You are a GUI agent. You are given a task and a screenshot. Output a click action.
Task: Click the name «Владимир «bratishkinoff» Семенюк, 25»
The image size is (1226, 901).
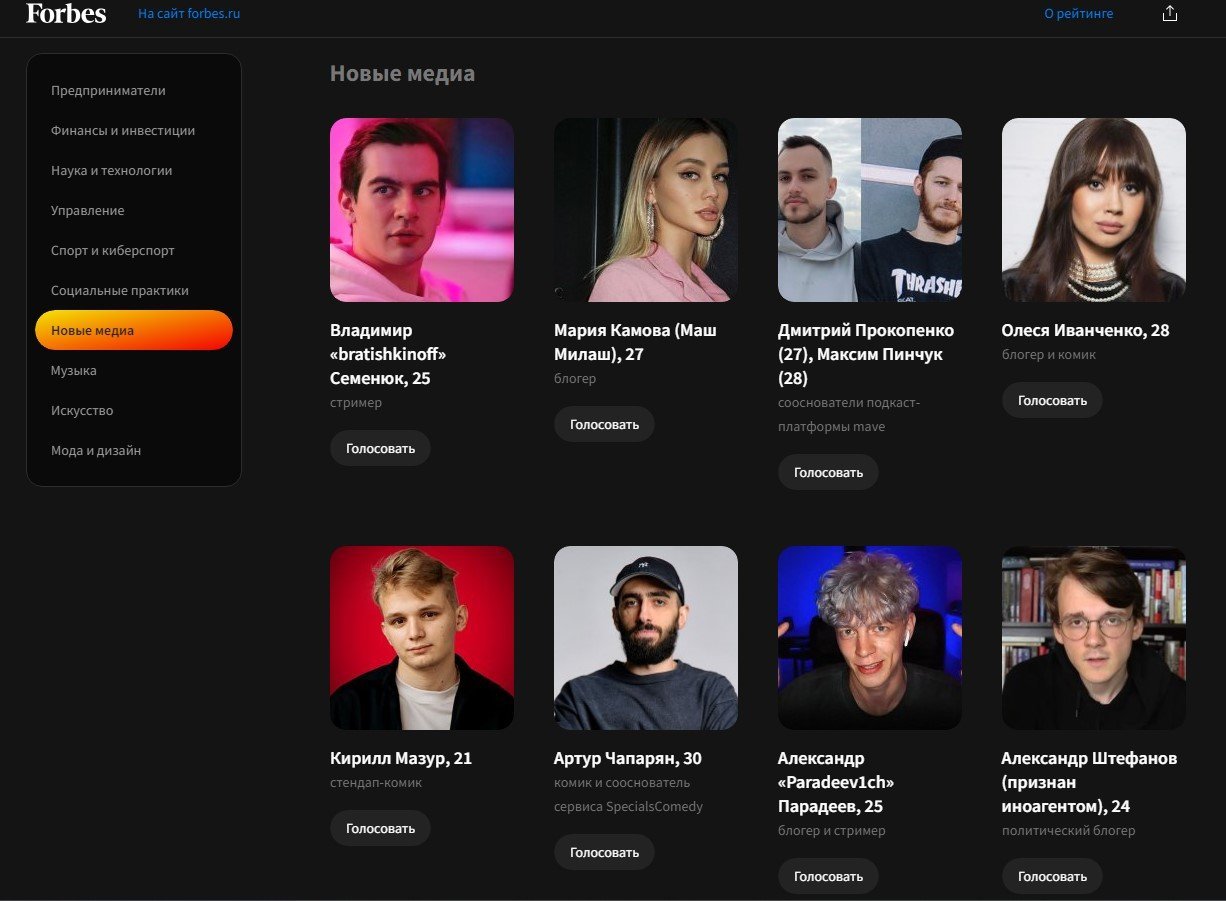pos(388,354)
